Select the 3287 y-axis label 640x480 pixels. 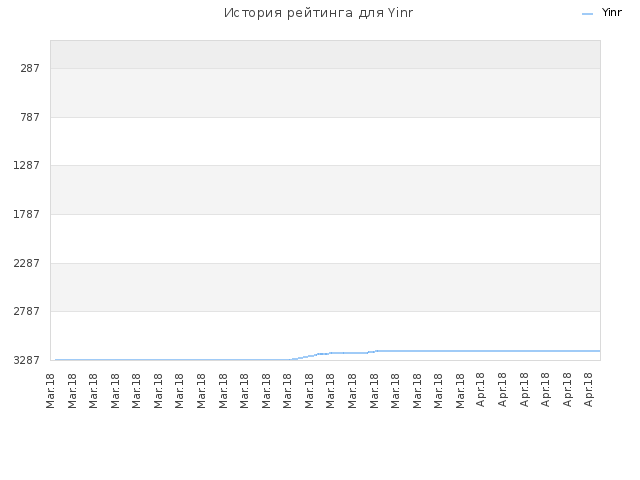point(27,360)
